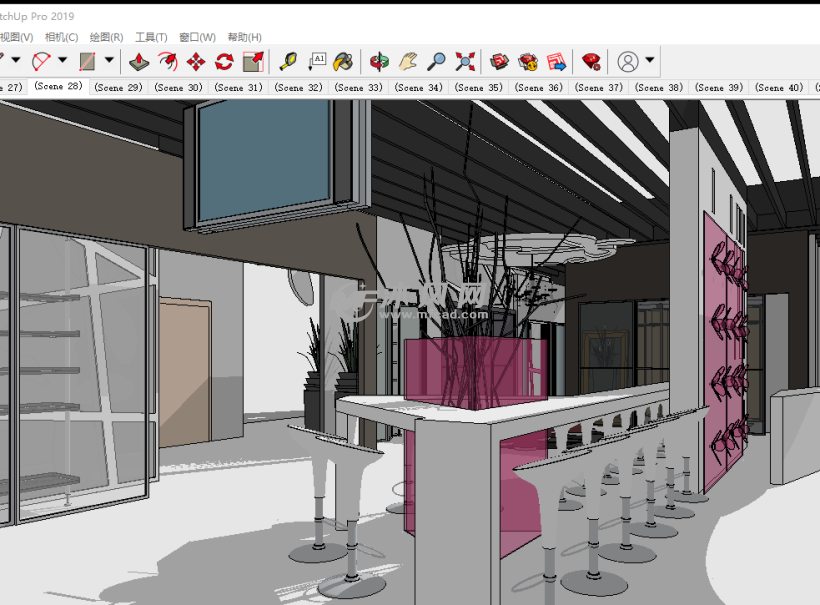Image resolution: width=820 pixels, height=605 pixels.
Task: Switch to the Scene 37 tab
Action: click(599, 87)
